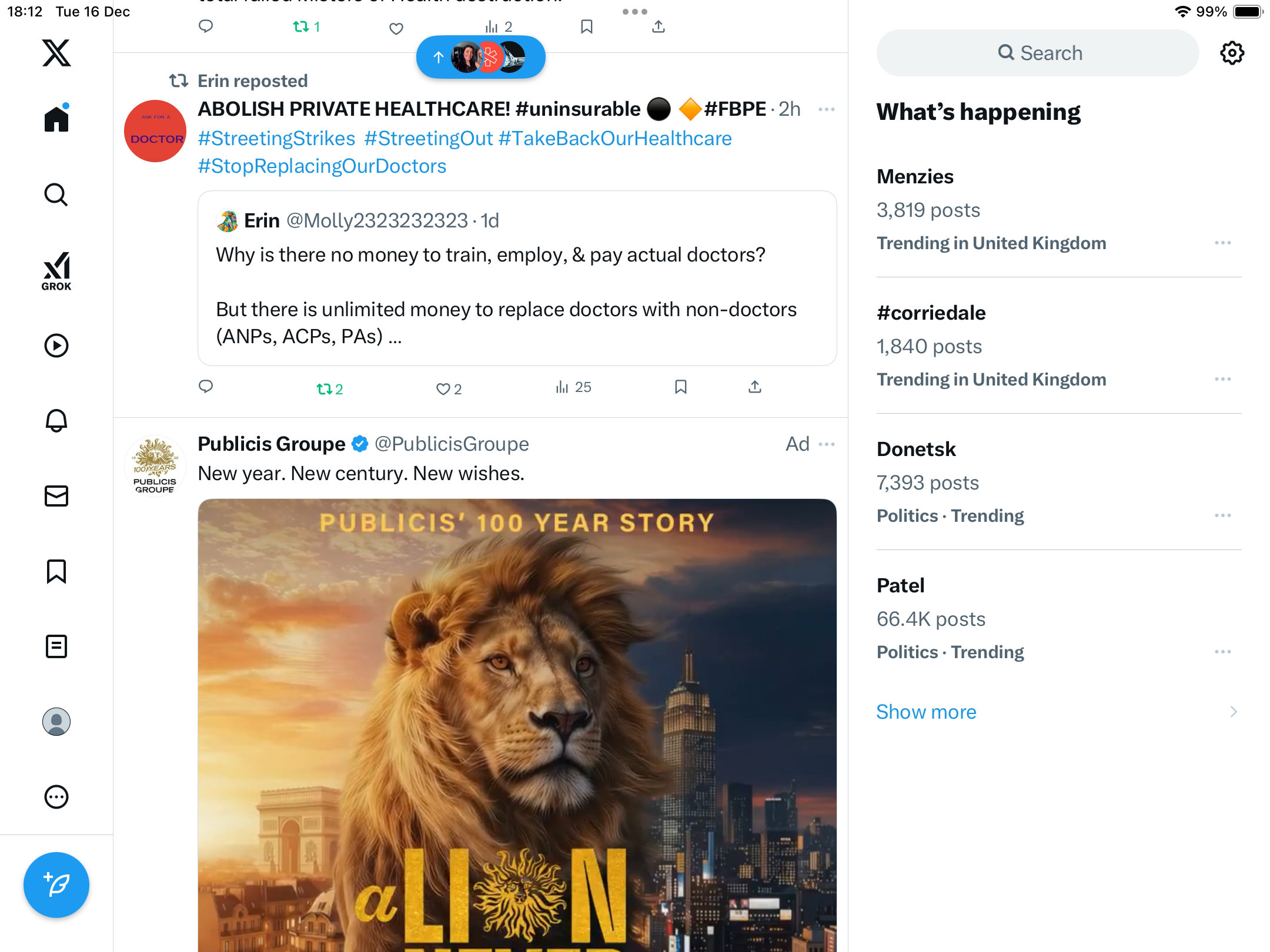
Task: Share the Erin reposted post
Action: coord(755,387)
